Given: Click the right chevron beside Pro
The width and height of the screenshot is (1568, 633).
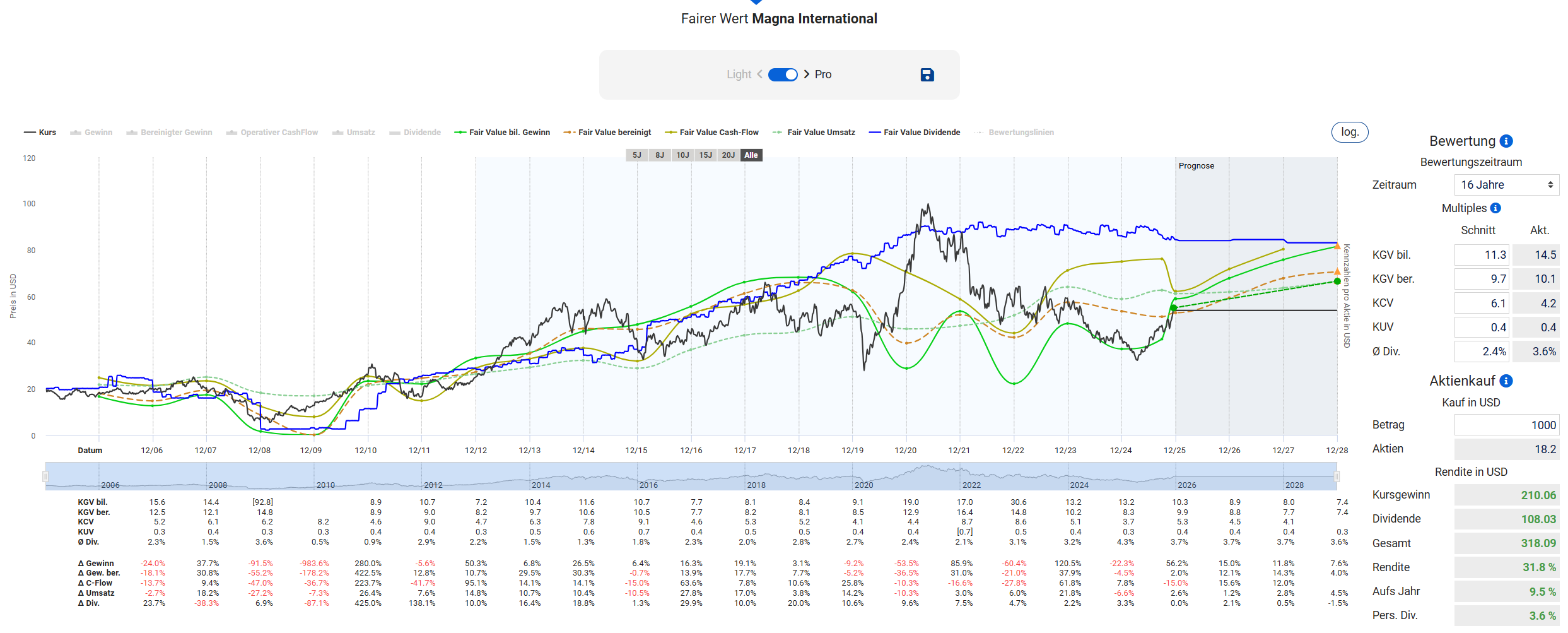Looking at the screenshot, I should tap(806, 74).
